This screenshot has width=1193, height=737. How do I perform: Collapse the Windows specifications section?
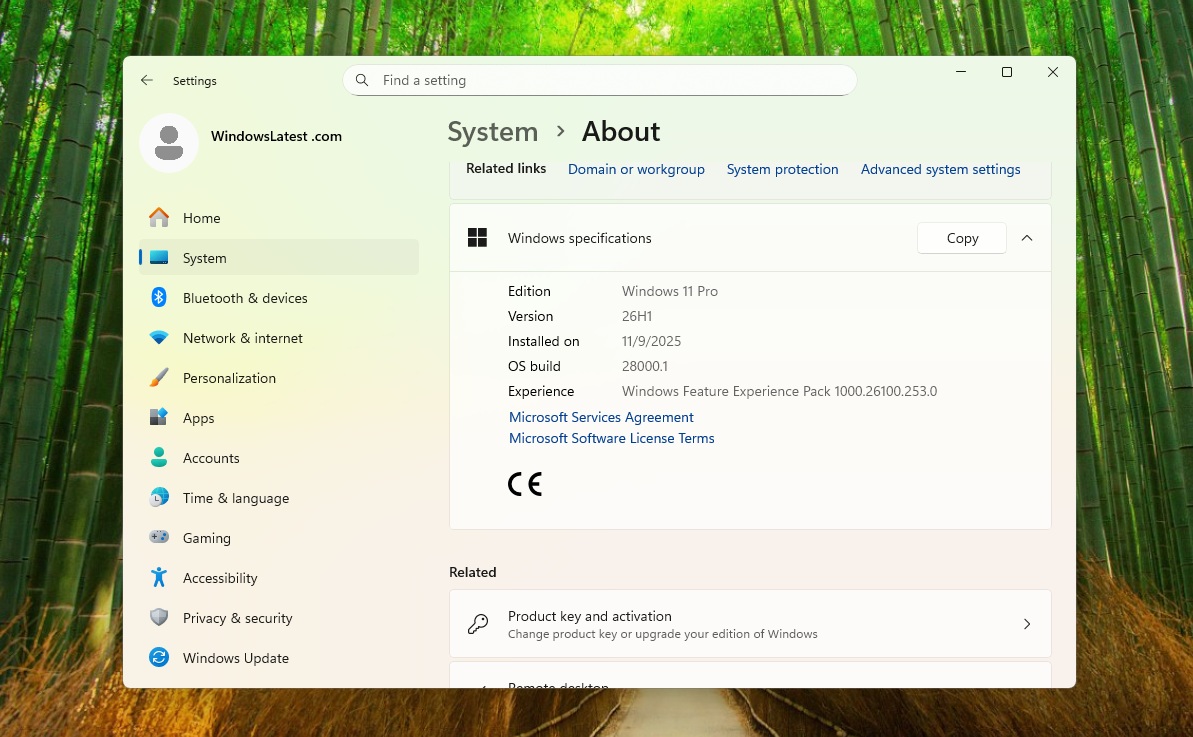click(x=1027, y=238)
